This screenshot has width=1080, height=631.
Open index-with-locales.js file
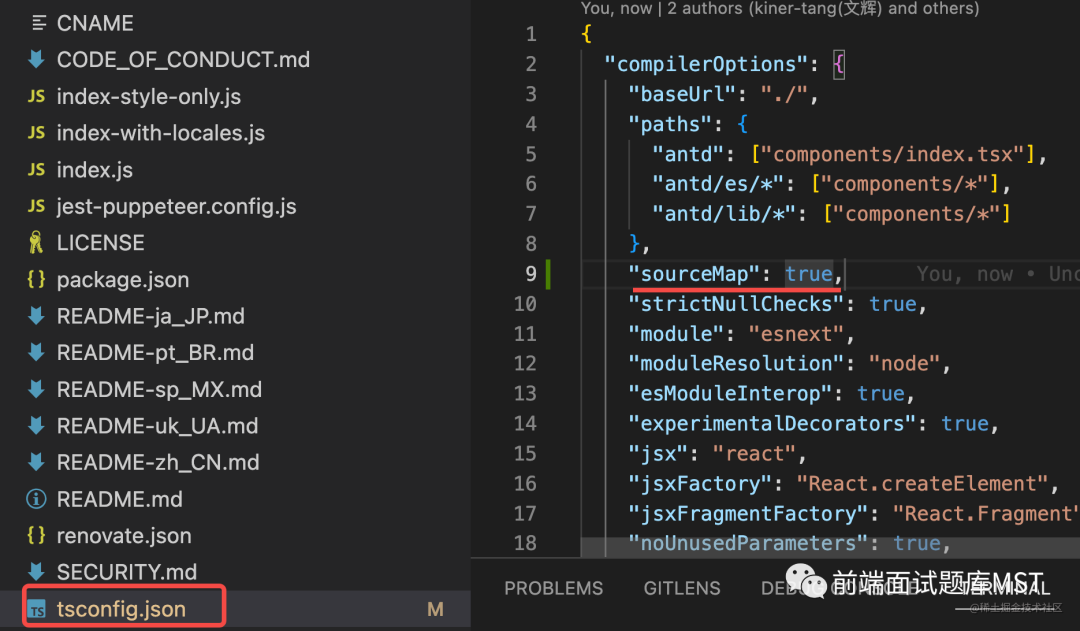(x=160, y=133)
